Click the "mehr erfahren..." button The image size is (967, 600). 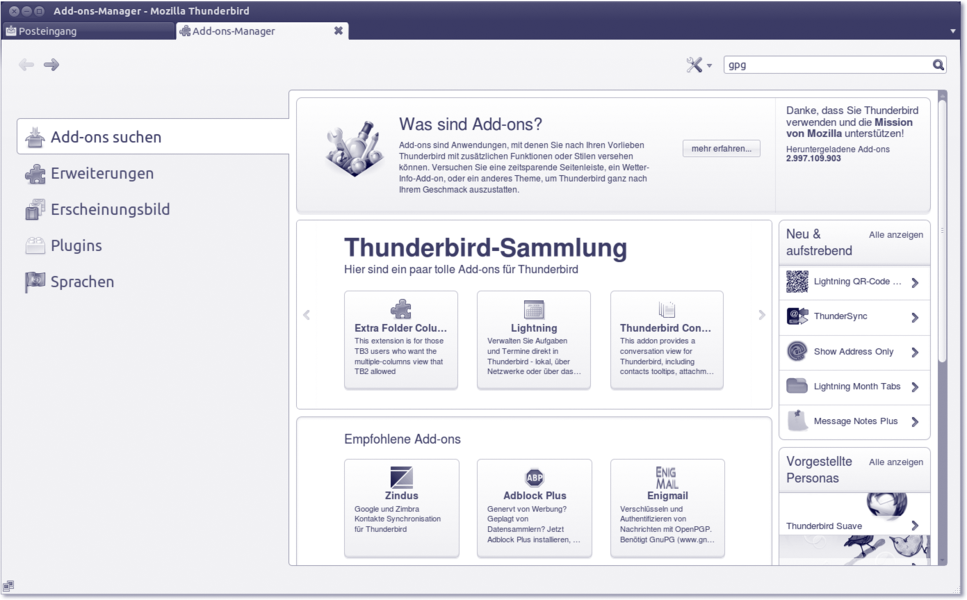[721, 149]
